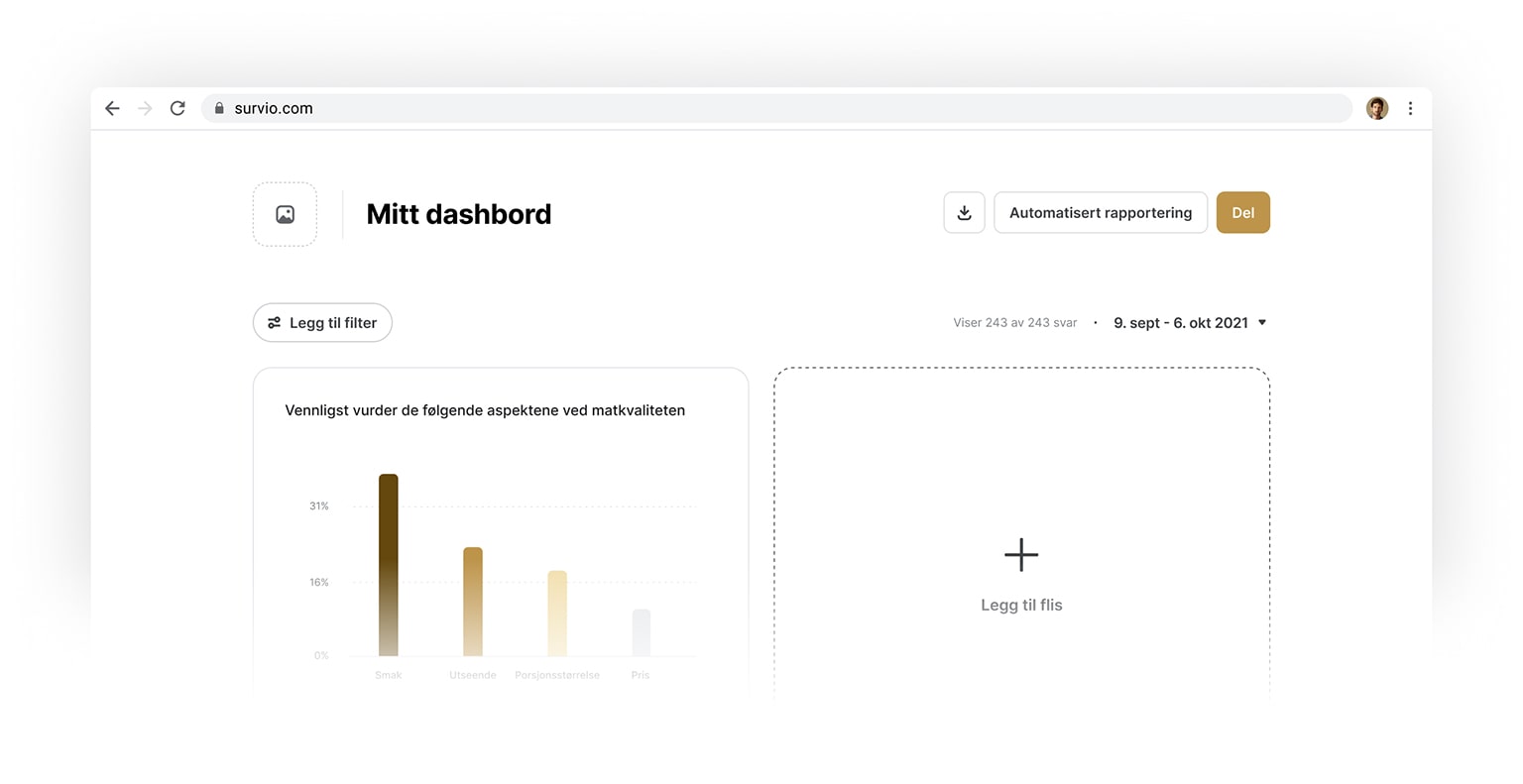
Task: Click the plus icon to add a tile
Action: click(x=1020, y=555)
